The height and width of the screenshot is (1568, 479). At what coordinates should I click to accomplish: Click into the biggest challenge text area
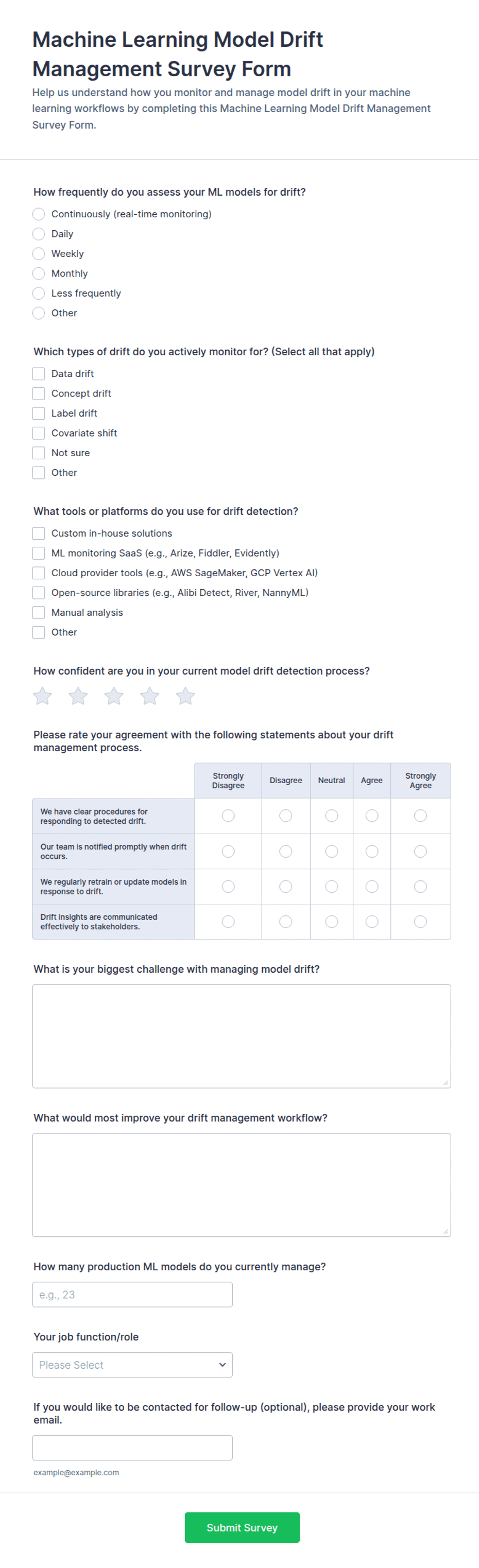click(242, 1036)
